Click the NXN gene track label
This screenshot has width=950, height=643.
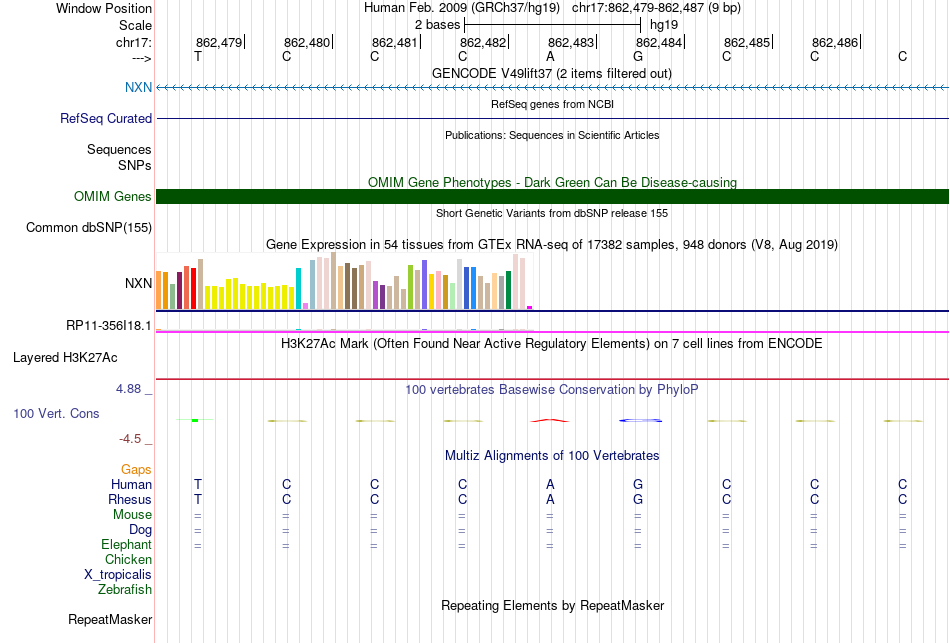(x=138, y=87)
